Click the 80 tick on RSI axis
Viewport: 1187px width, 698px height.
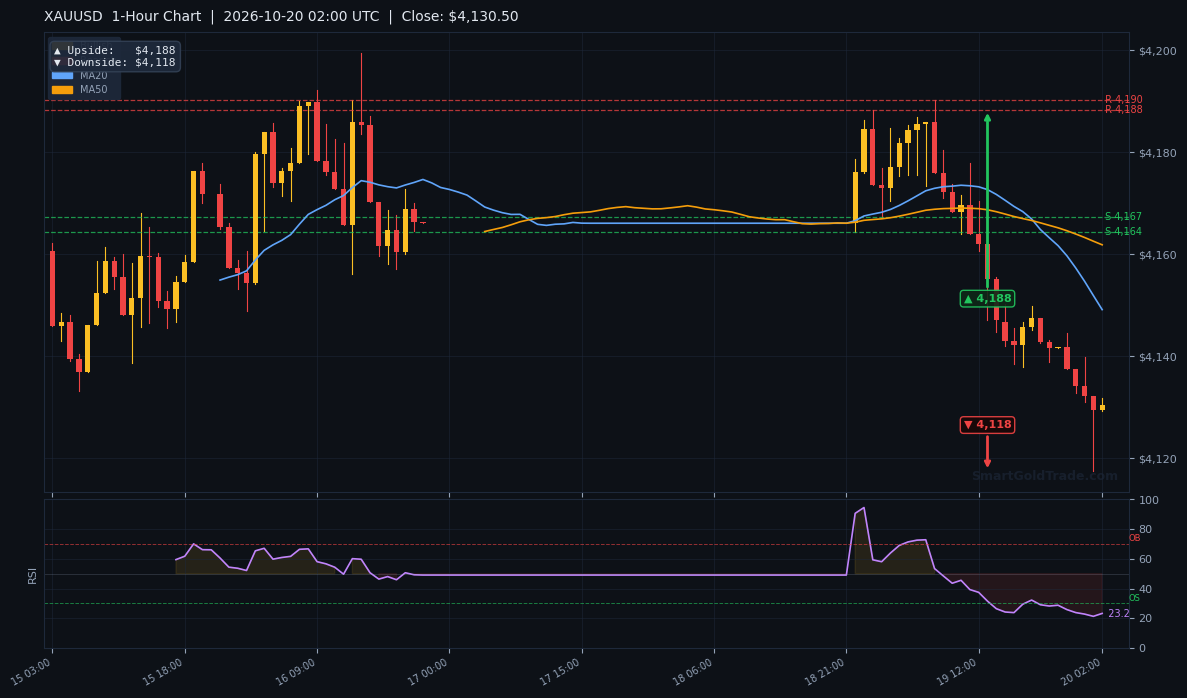coord(1145,530)
